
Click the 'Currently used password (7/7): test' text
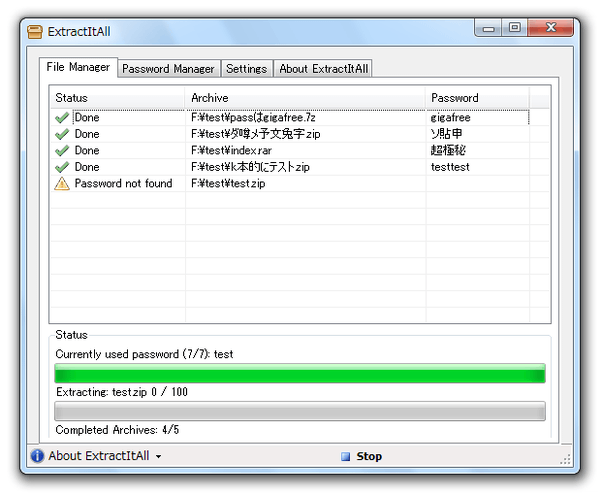[144, 354]
